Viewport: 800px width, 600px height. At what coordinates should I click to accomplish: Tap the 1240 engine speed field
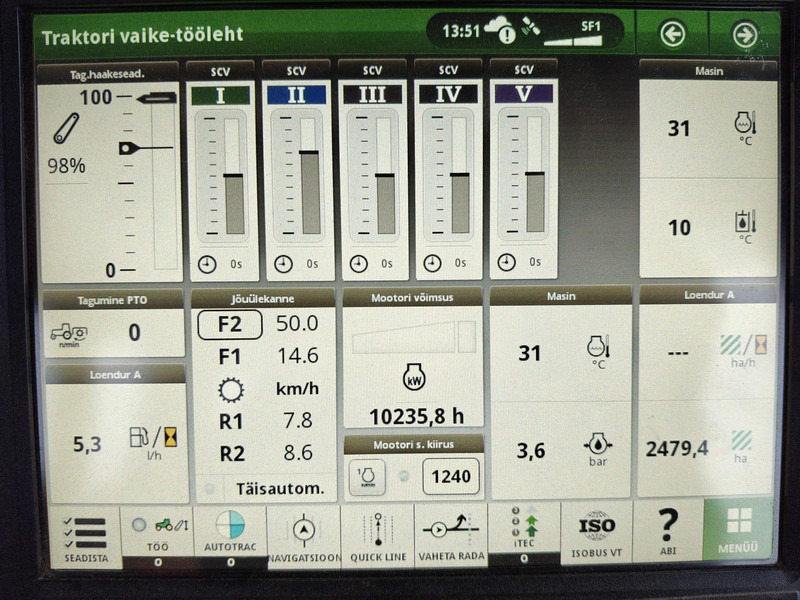450,477
